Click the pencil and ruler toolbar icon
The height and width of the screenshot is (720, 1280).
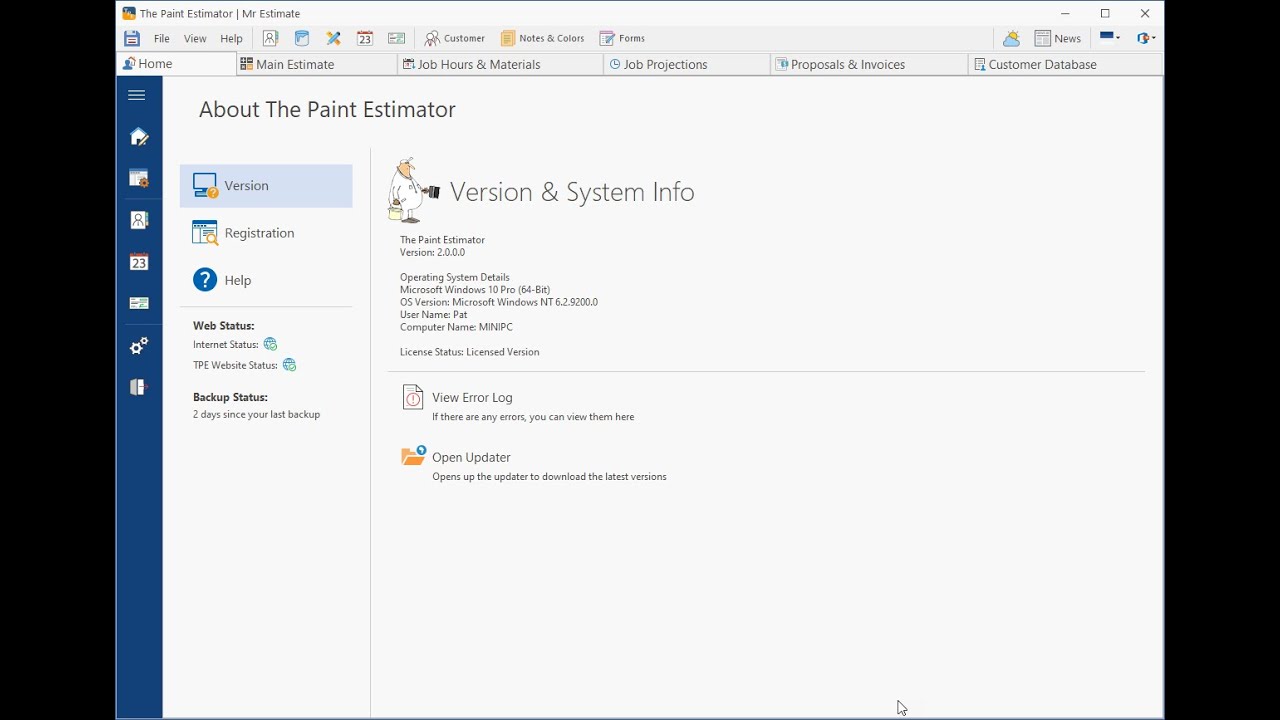click(x=334, y=38)
